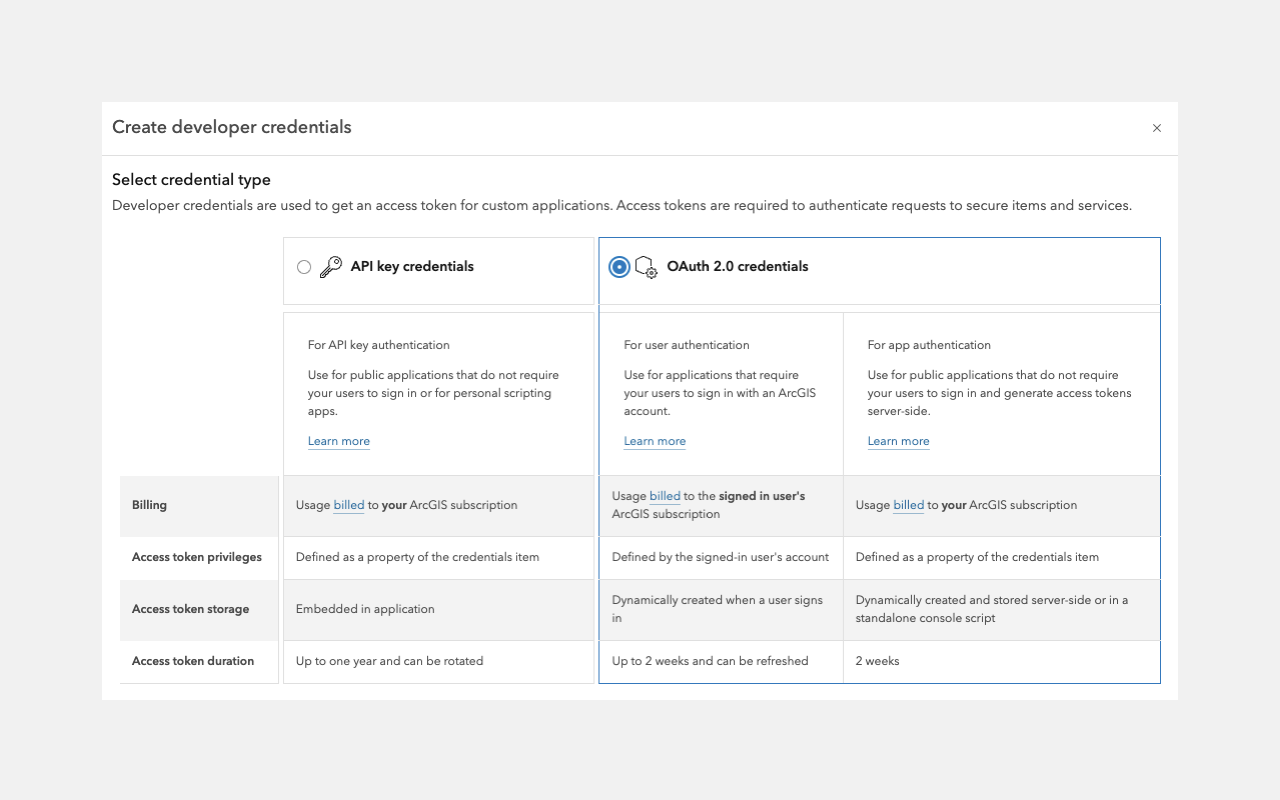Click the Access token privileges row header

(x=197, y=557)
